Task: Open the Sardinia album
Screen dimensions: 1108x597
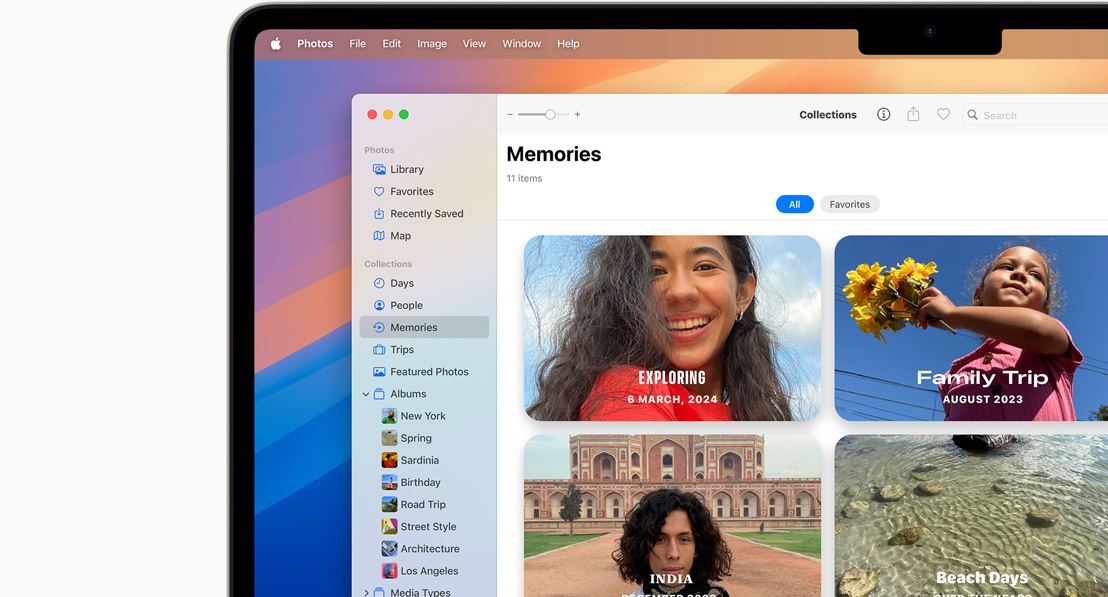Action: click(x=419, y=461)
